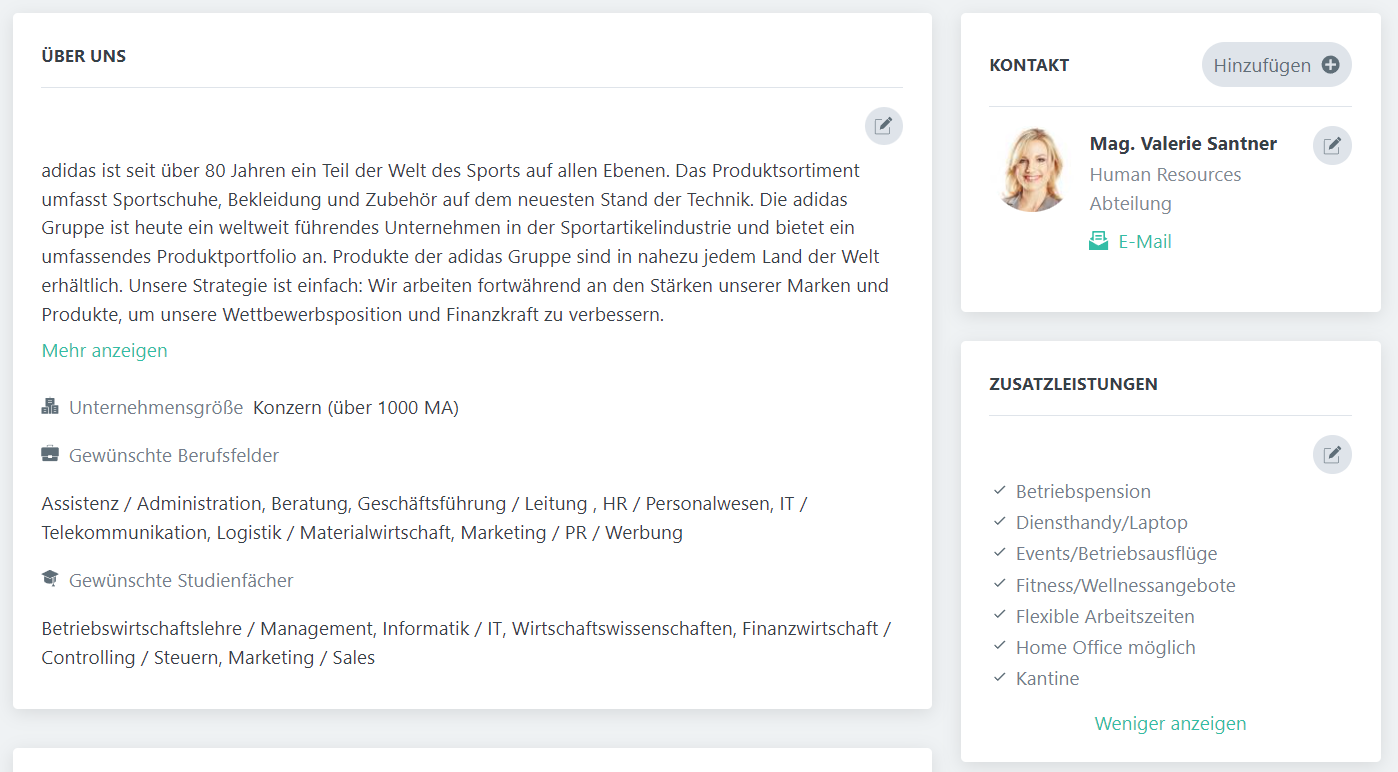Click the Fitness/Wellnessangebote benefit item
The width and height of the screenshot is (1398, 772).
click(x=1125, y=585)
